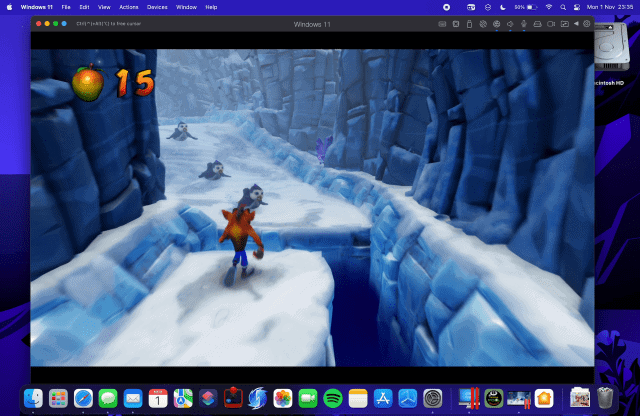Open TestFlight from the Dock
This screenshot has height=416, width=640.
(408, 398)
